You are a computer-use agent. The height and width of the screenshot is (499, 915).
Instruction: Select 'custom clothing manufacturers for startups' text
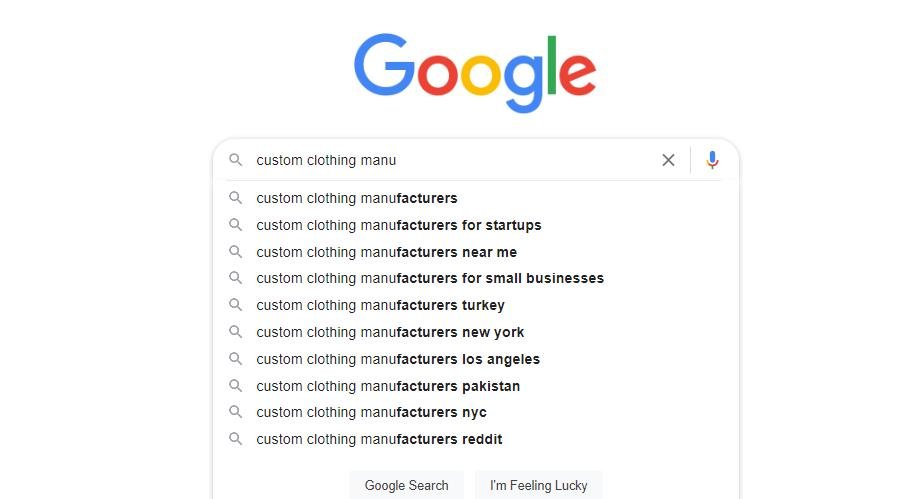pos(398,225)
